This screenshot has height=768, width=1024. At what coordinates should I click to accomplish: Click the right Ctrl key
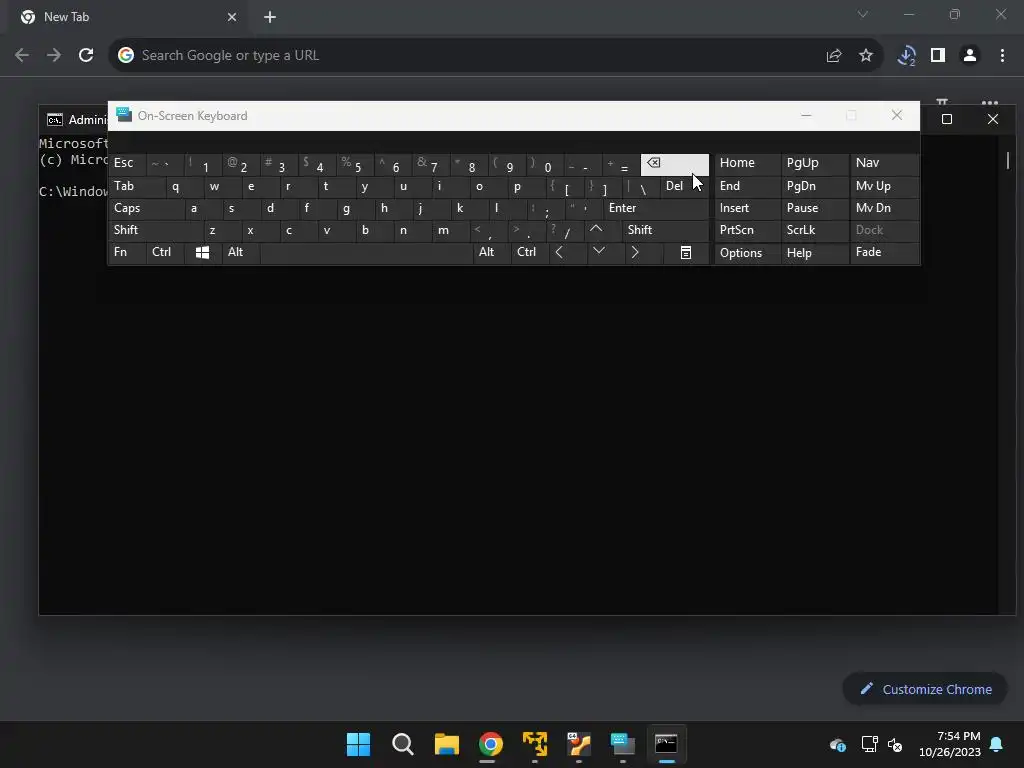click(x=530, y=253)
